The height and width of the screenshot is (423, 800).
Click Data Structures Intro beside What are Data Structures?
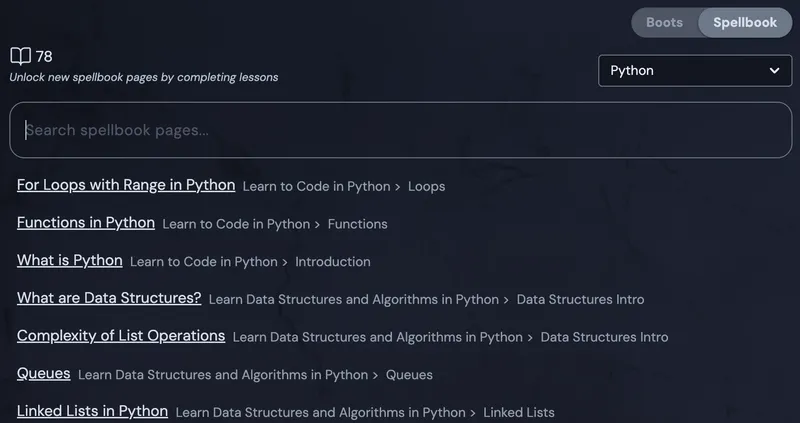[580, 299]
